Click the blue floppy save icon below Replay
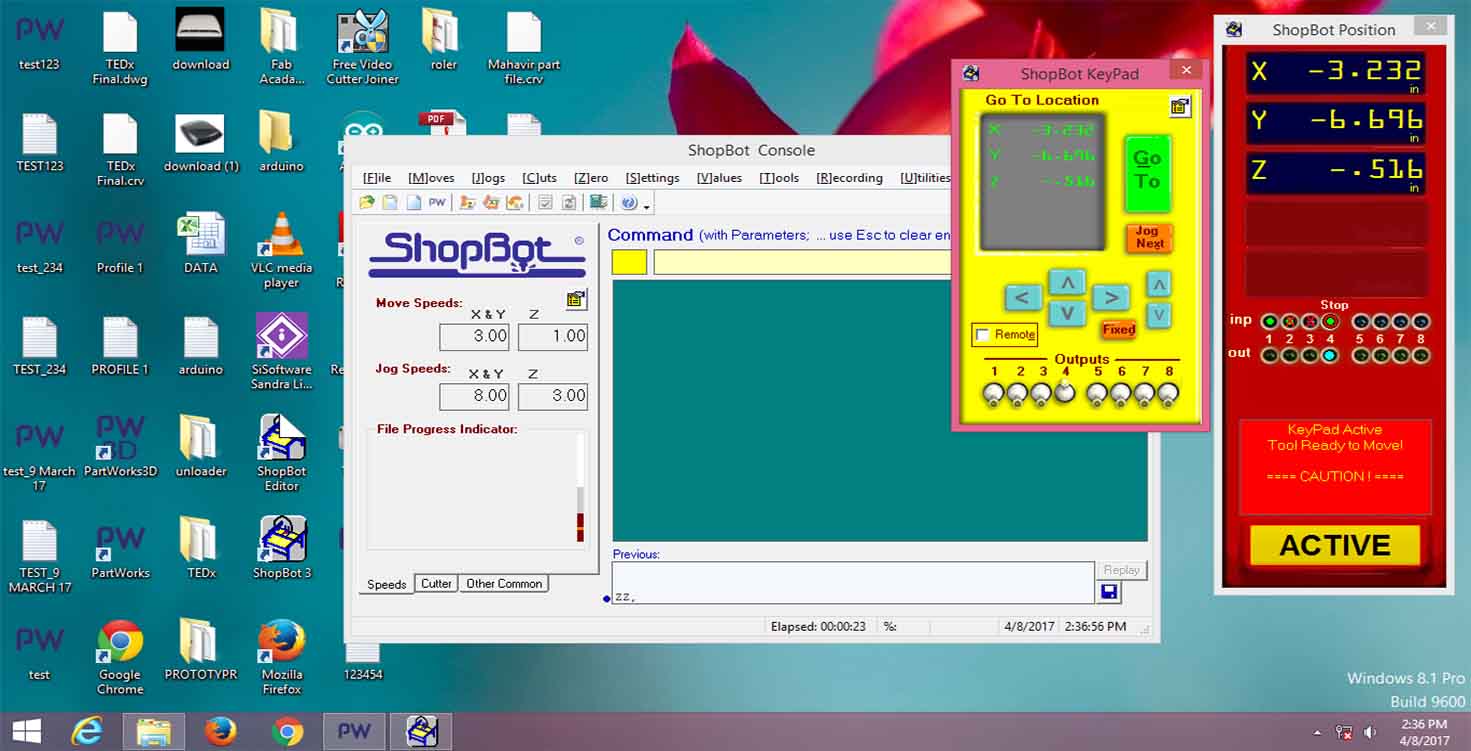The width and height of the screenshot is (1471, 751). pyautogui.click(x=1109, y=592)
